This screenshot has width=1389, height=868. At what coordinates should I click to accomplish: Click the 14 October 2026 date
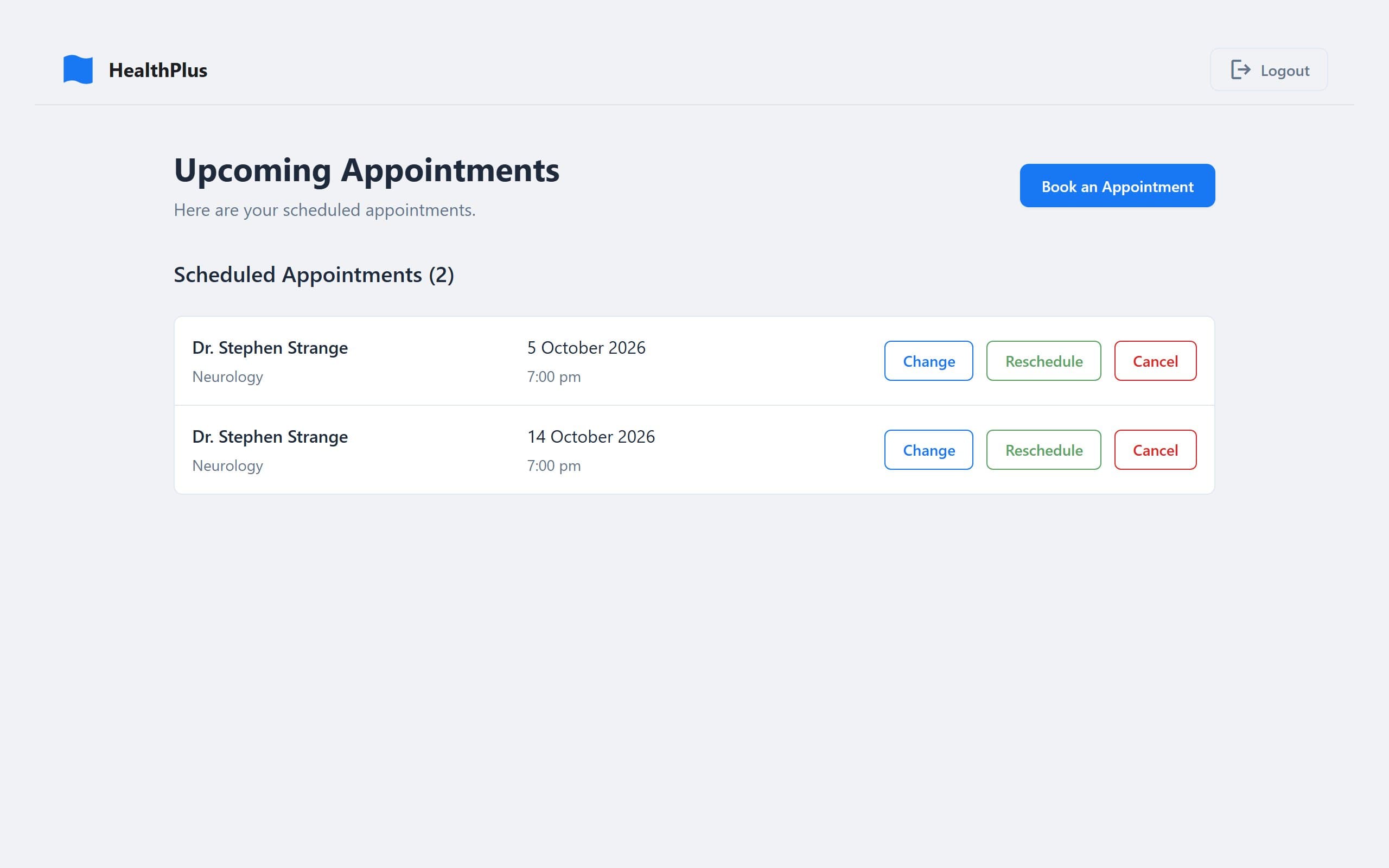click(591, 437)
